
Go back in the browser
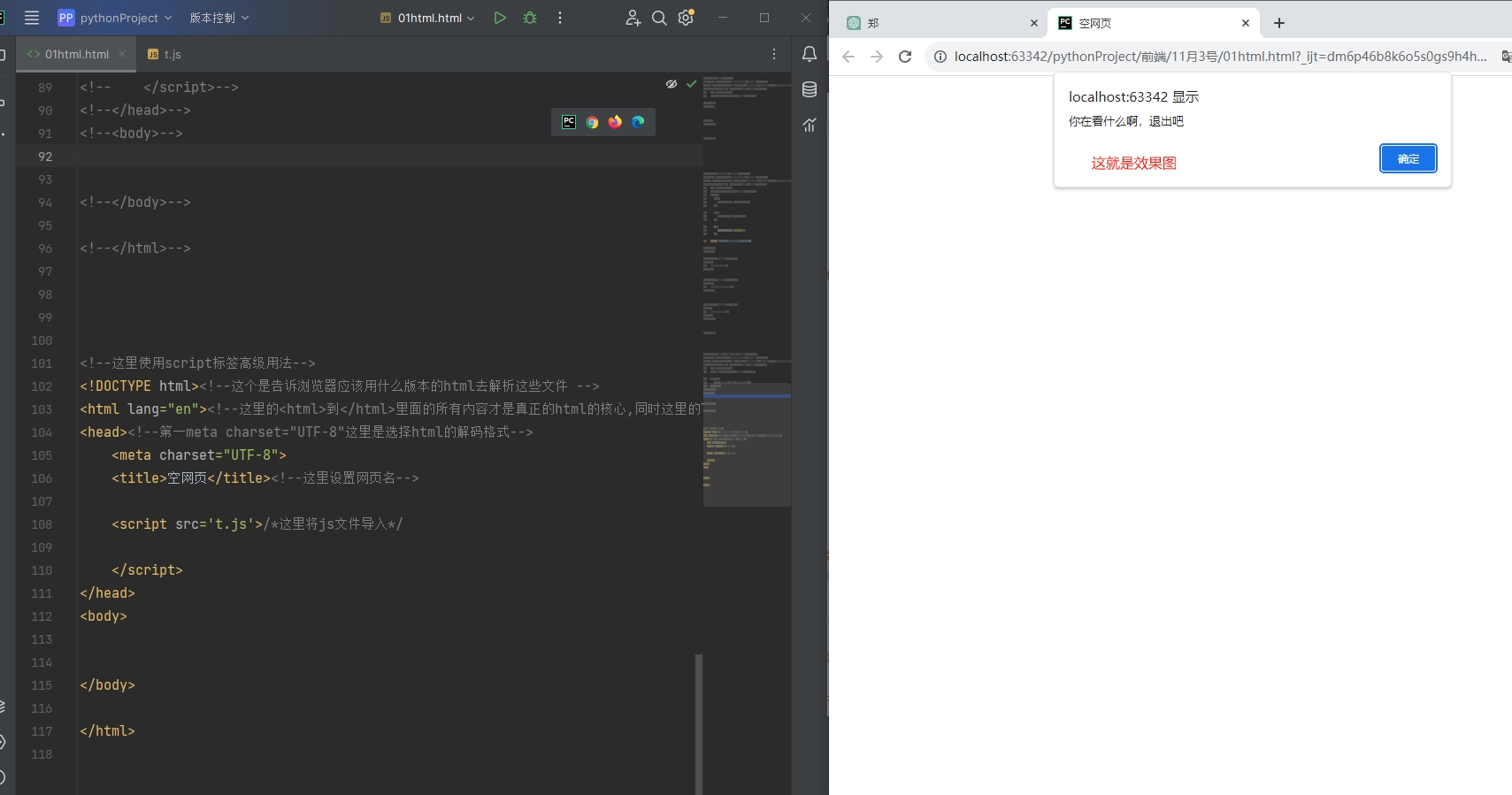pos(848,57)
